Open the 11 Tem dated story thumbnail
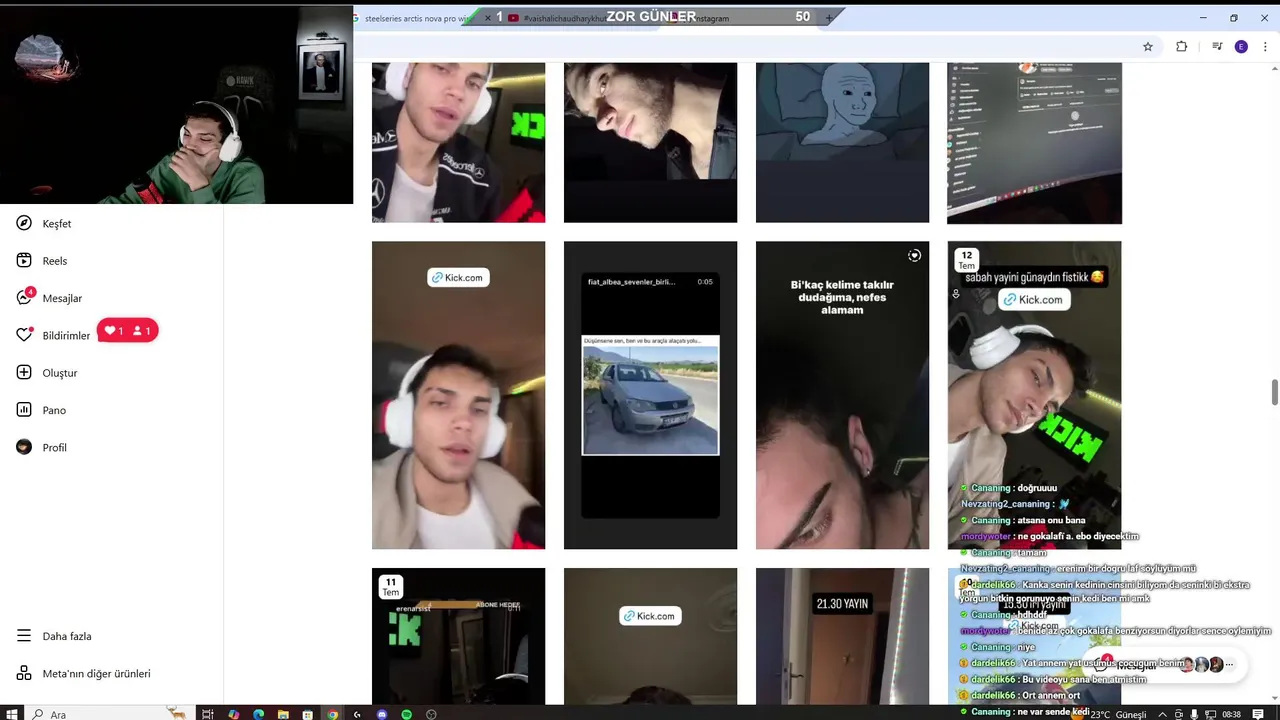1280x720 pixels. pyautogui.click(x=458, y=636)
